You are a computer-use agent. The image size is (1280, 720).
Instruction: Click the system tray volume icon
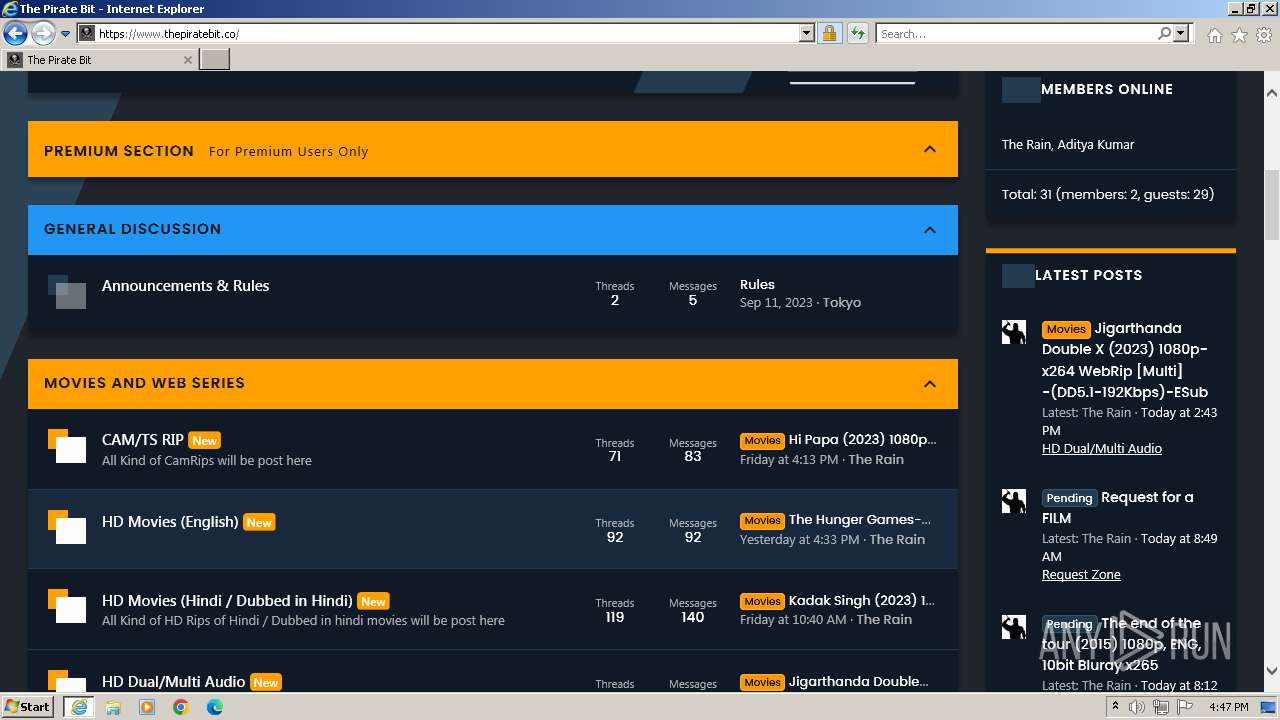pos(1137,707)
